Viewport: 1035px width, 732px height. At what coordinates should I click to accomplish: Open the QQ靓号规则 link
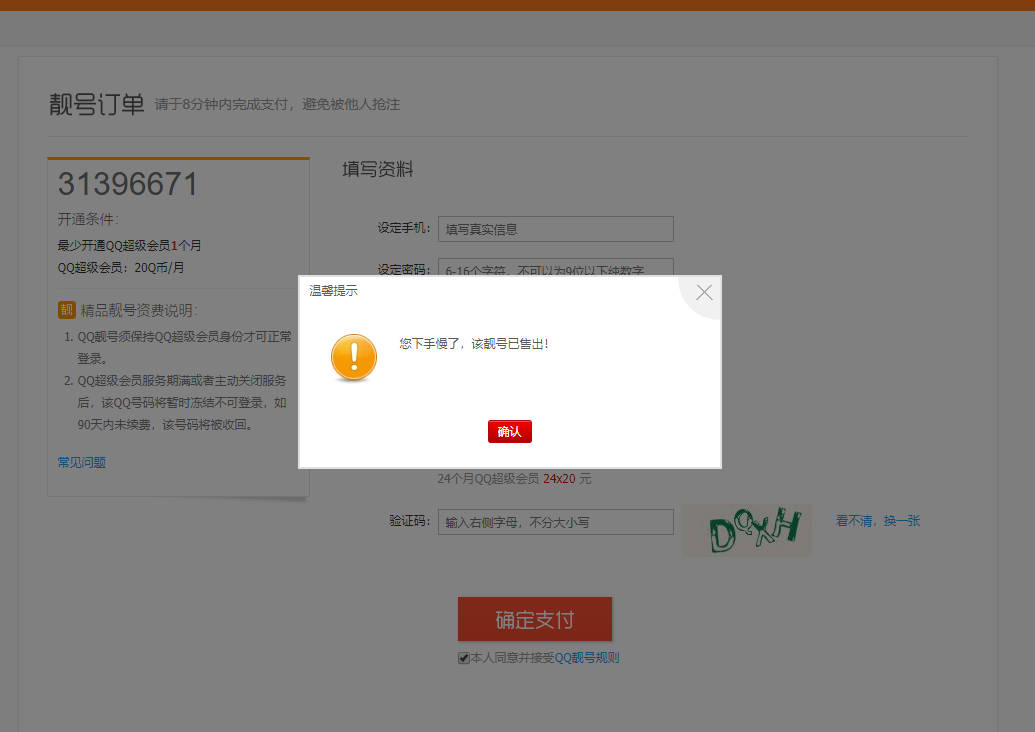[587, 657]
